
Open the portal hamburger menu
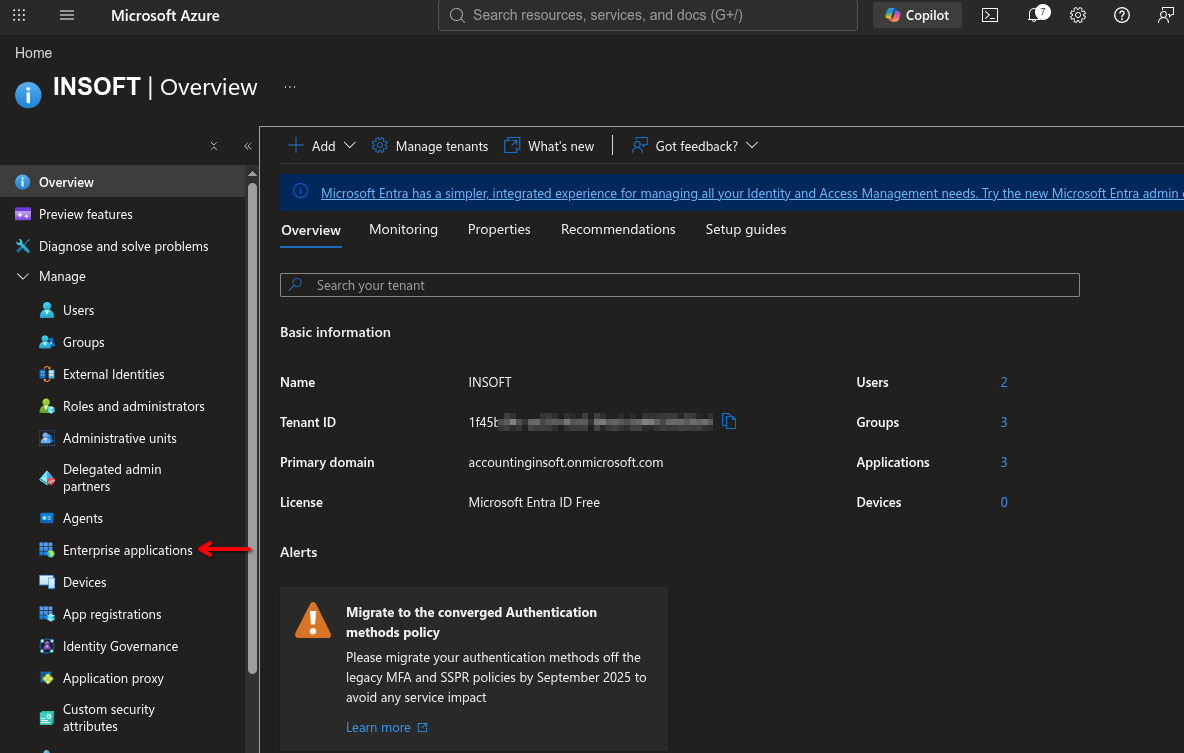tap(66, 15)
